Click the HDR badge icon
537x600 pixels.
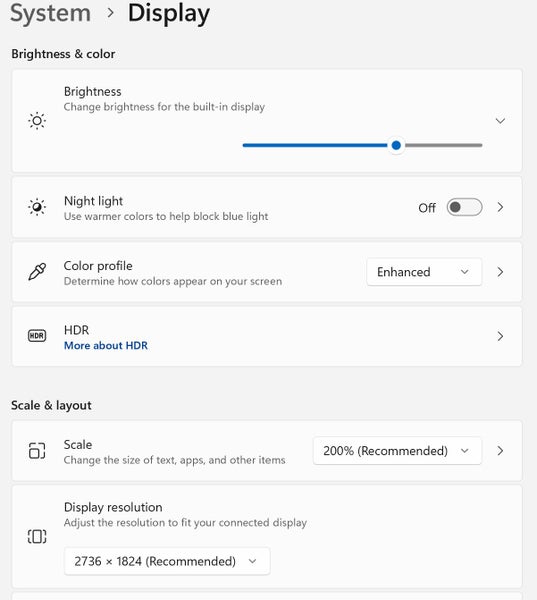coord(37,336)
